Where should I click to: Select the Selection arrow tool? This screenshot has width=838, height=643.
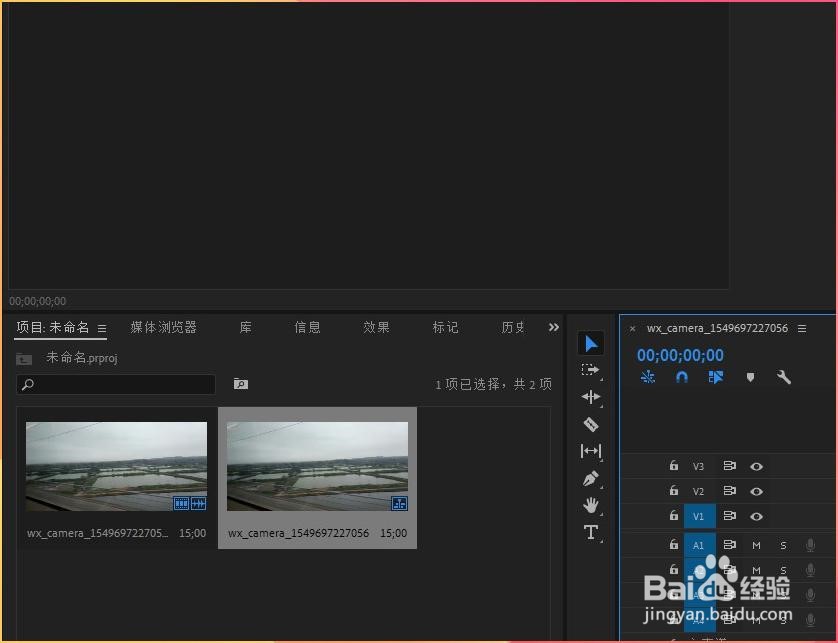pyautogui.click(x=591, y=344)
